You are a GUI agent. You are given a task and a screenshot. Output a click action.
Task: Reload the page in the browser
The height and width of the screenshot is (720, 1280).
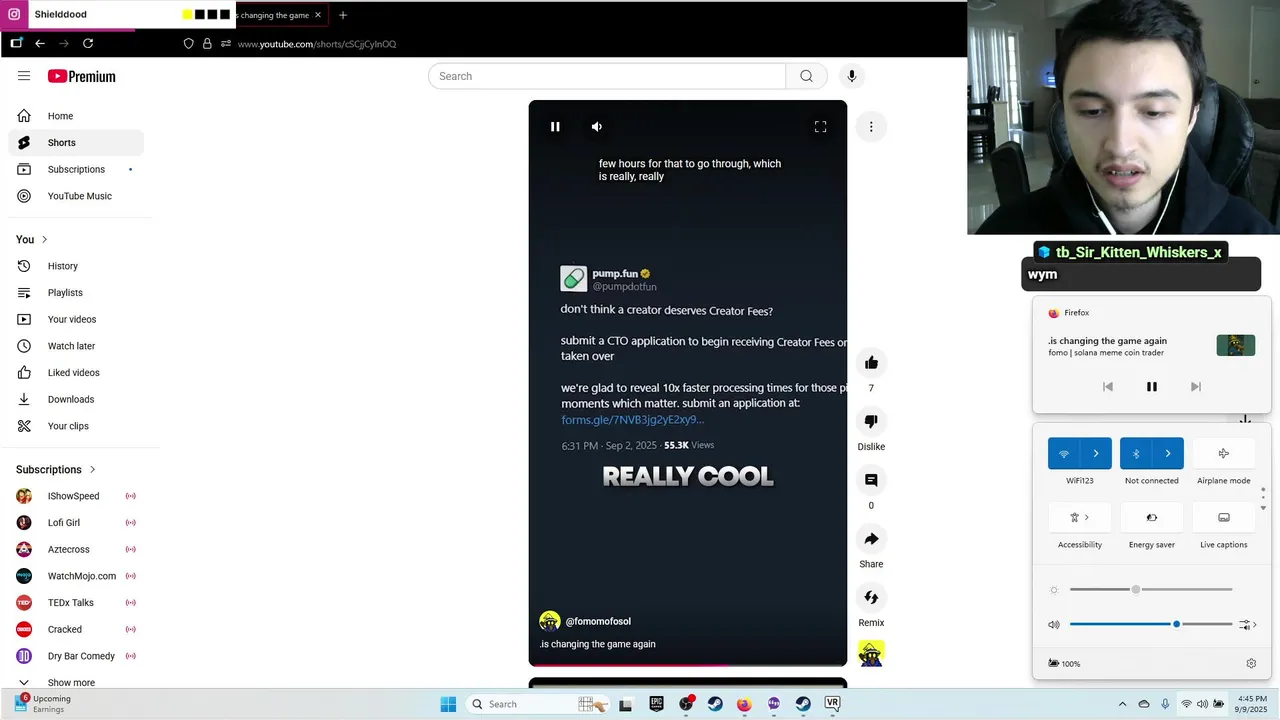pos(88,44)
